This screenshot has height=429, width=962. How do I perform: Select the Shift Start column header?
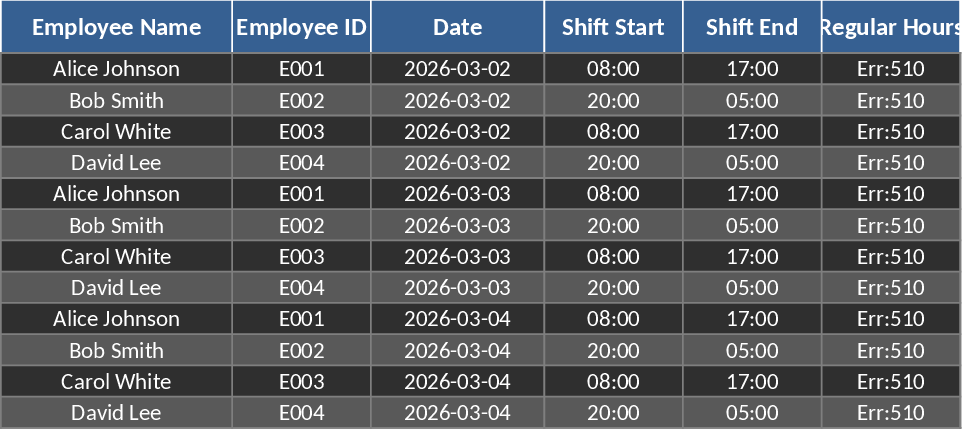(613, 27)
